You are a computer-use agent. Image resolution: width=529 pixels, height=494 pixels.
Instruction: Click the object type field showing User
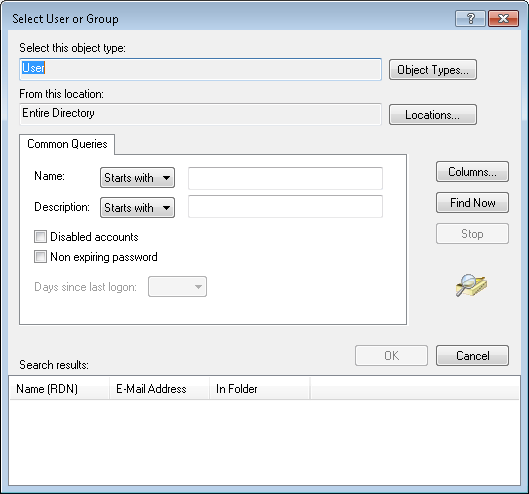[x=200, y=69]
